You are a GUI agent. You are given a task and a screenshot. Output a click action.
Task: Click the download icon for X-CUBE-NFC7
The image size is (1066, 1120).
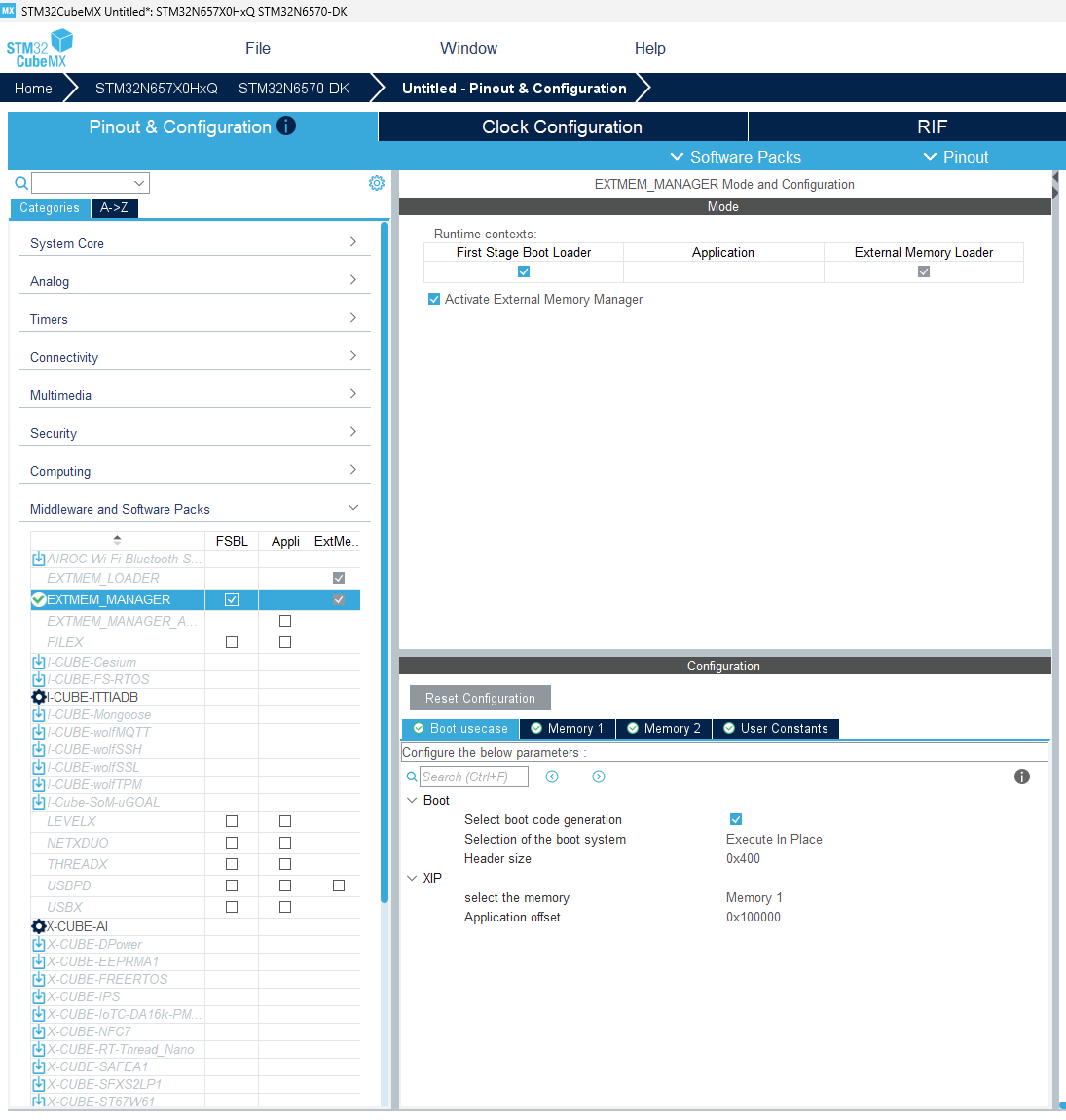click(x=39, y=1031)
